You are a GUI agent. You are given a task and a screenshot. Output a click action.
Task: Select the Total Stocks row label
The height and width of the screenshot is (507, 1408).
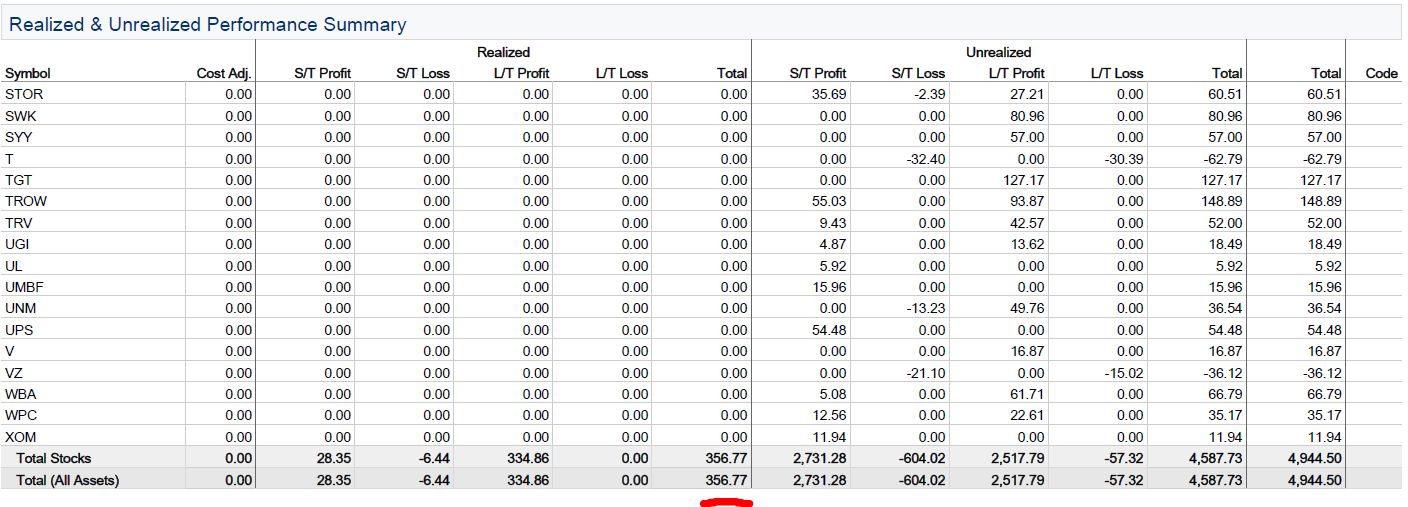(x=54, y=458)
